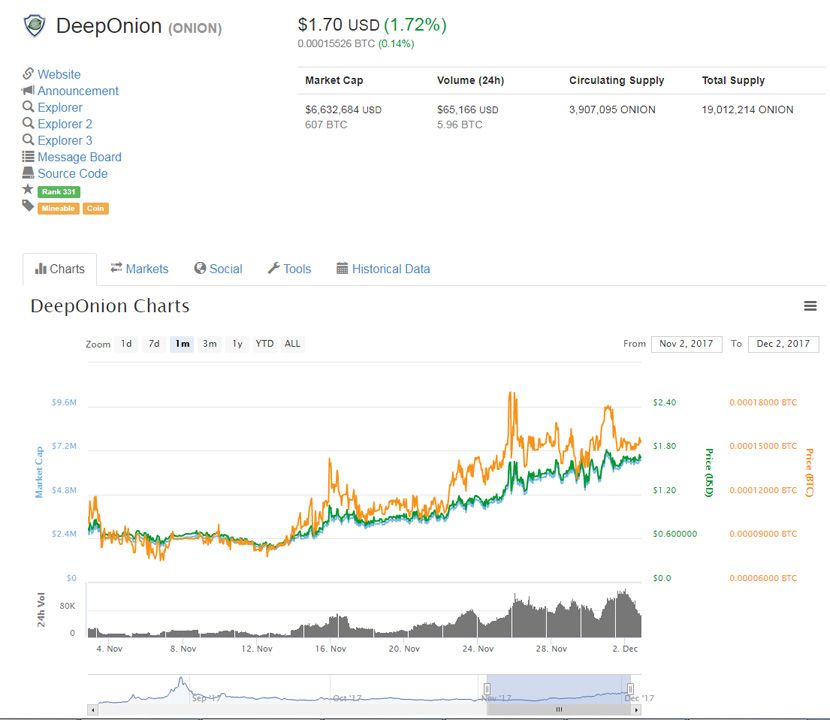Click the magnifier icon beside Explorer 3
The height and width of the screenshot is (720, 830).
click(28, 139)
